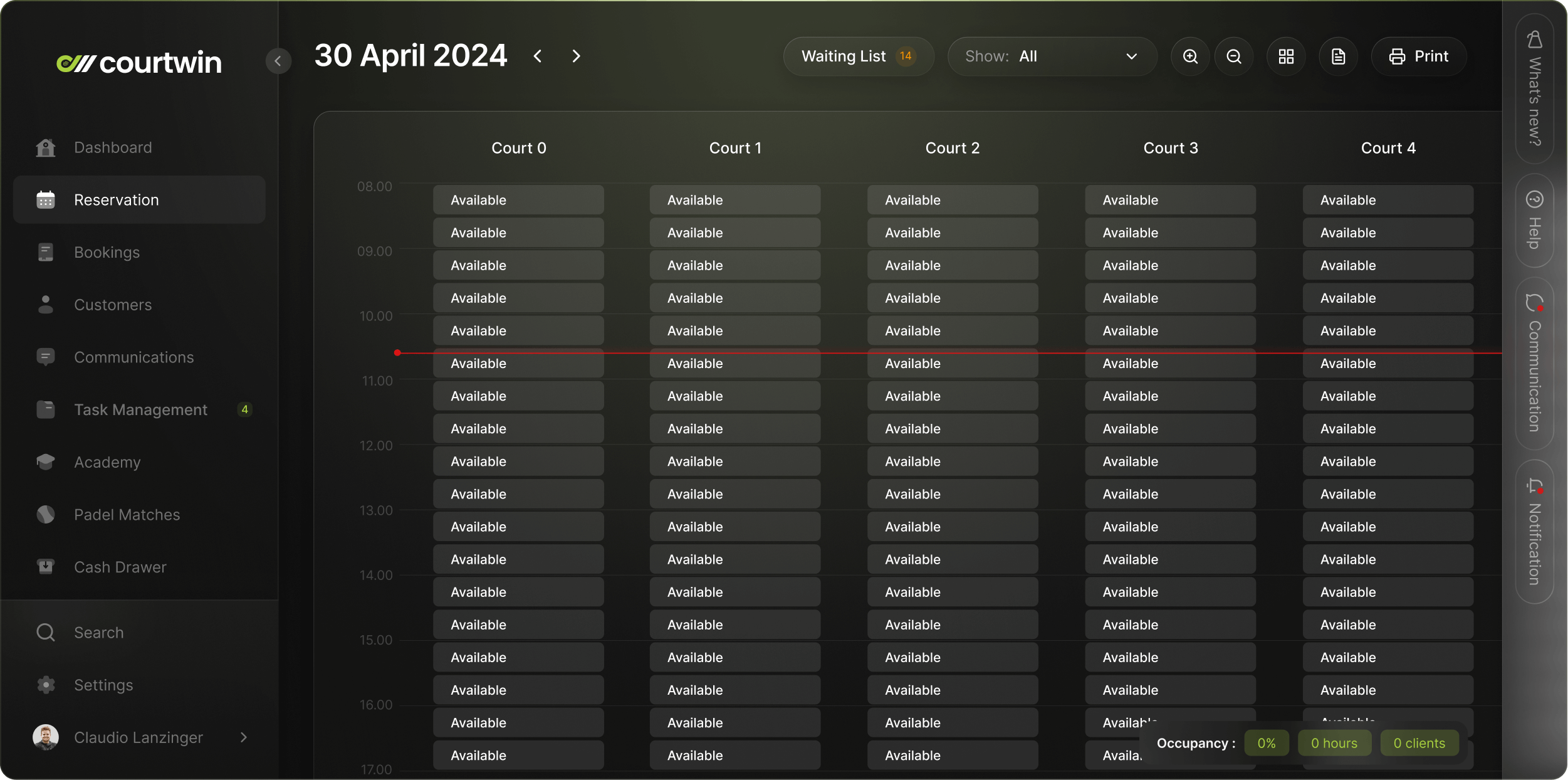Expand Claudio Lanzinger profile chevron
1568x780 pixels.
point(244,737)
